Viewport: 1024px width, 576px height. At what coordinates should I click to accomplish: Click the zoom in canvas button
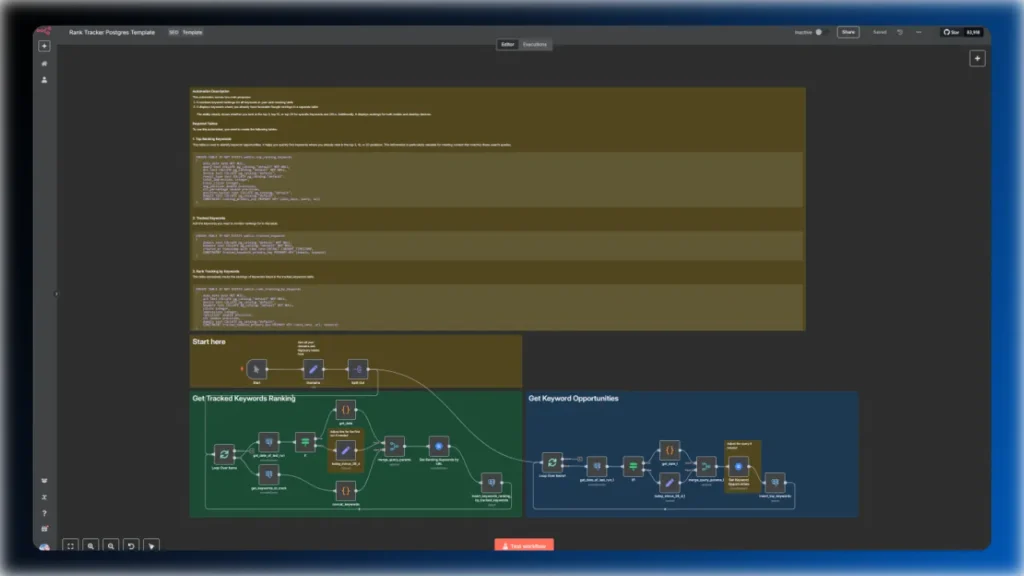pos(91,546)
